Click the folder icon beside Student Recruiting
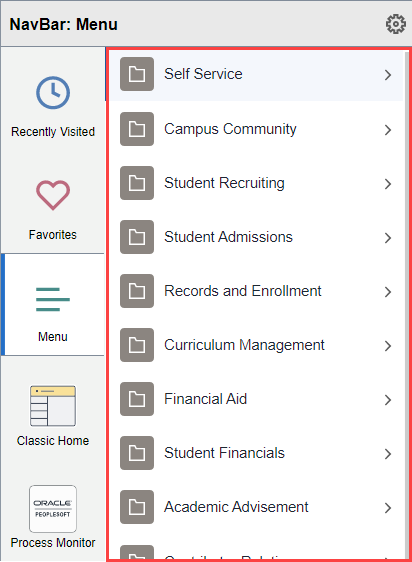 [137, 183]
